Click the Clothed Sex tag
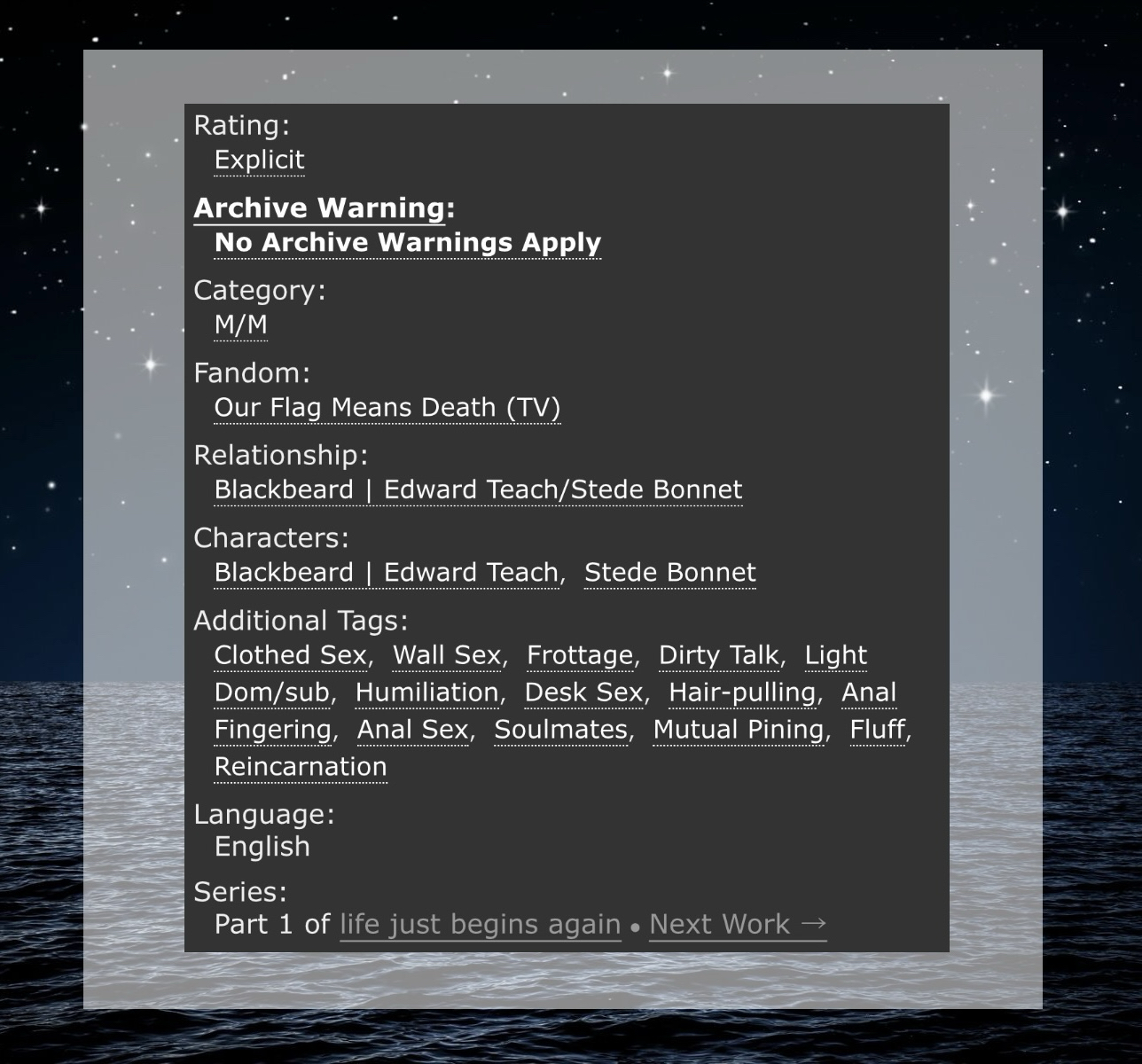The height and width of the screenshot is (1064, 1142). (x=290, y=655)
